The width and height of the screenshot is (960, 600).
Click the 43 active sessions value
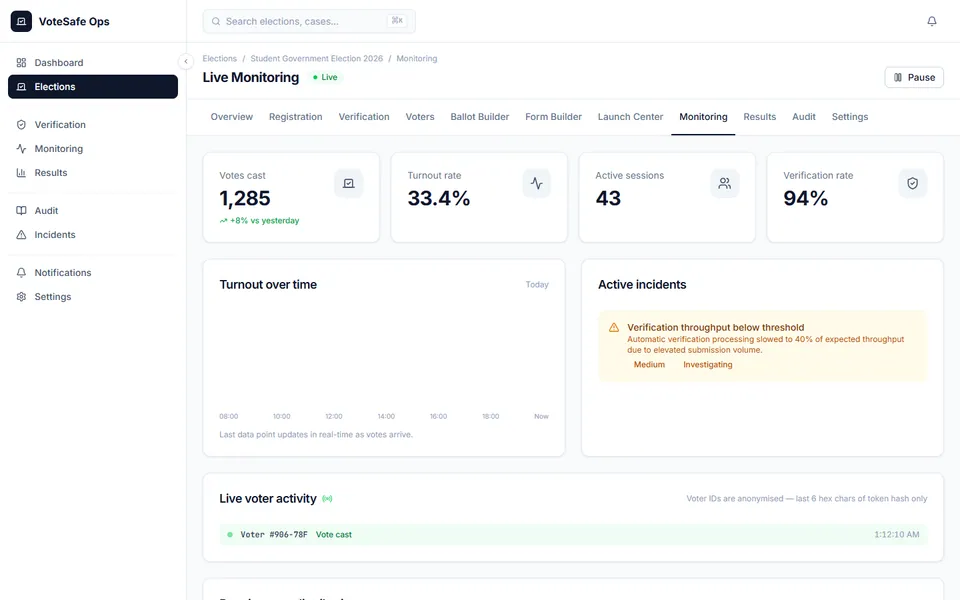(x=608, y=198)
